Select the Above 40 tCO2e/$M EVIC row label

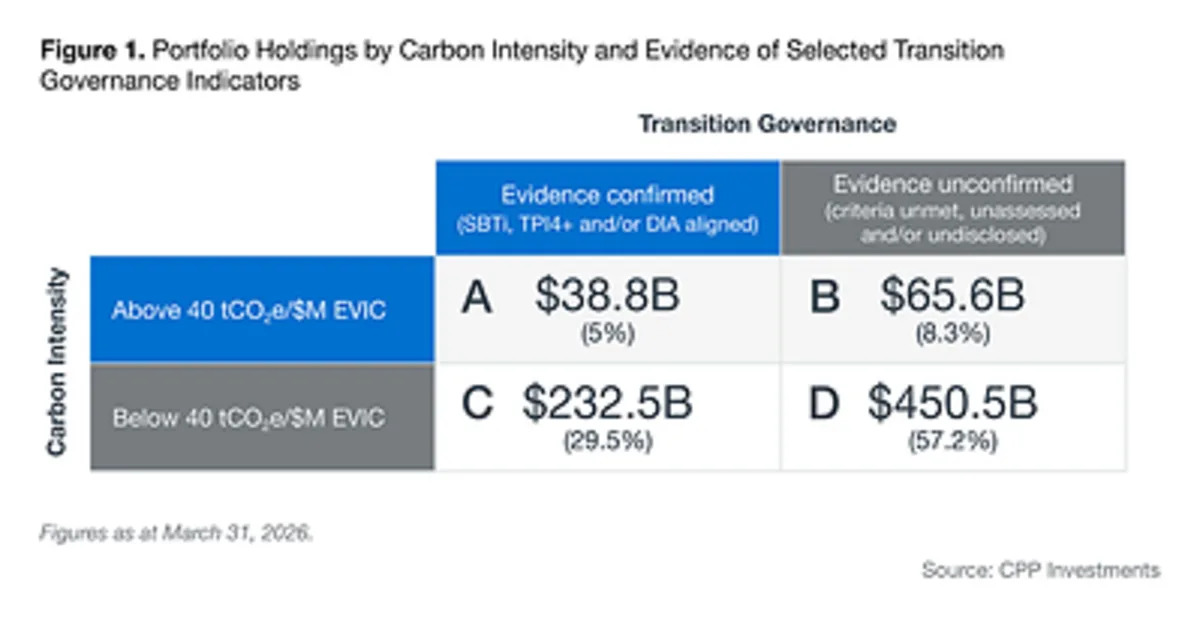point(262,309)
